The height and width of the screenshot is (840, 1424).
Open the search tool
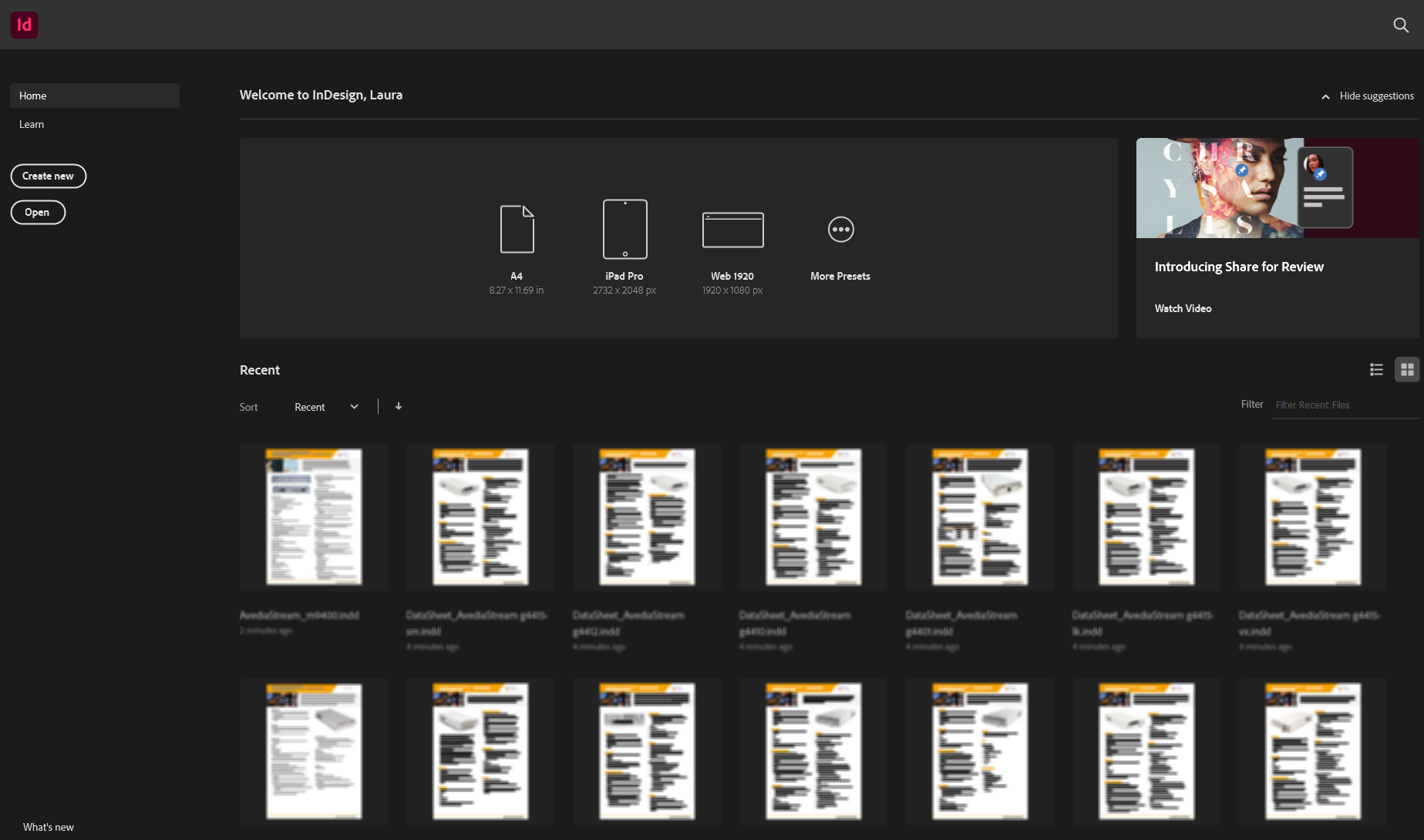1401,25
